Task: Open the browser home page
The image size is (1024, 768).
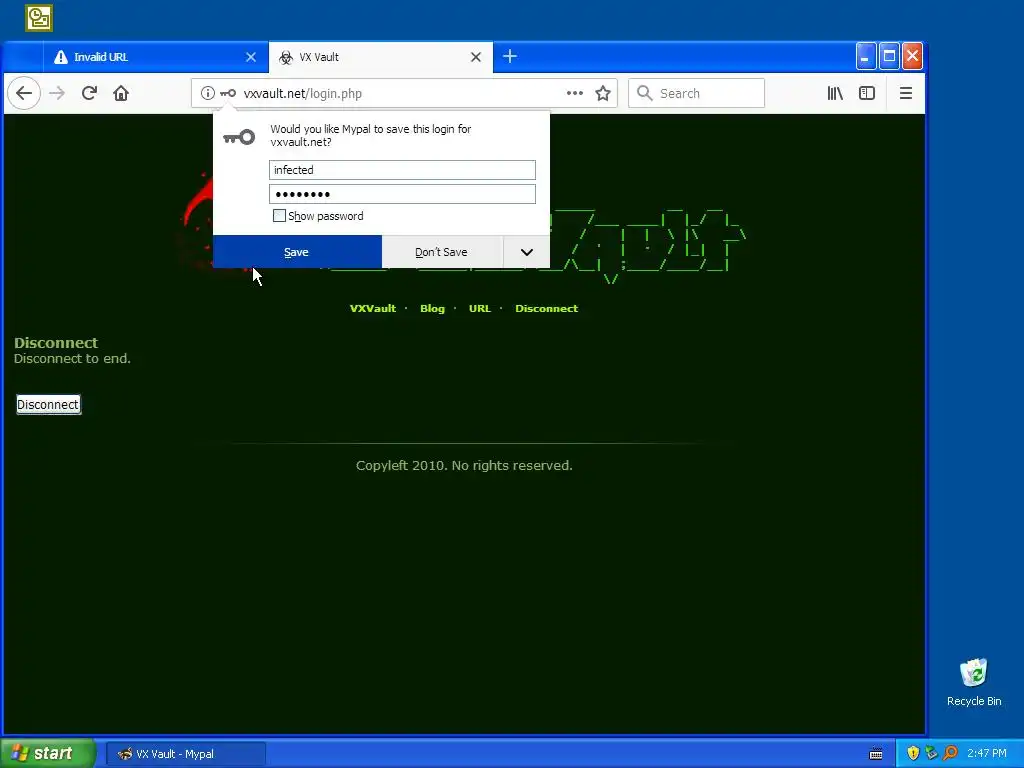Action: click(x=121, y=93)
